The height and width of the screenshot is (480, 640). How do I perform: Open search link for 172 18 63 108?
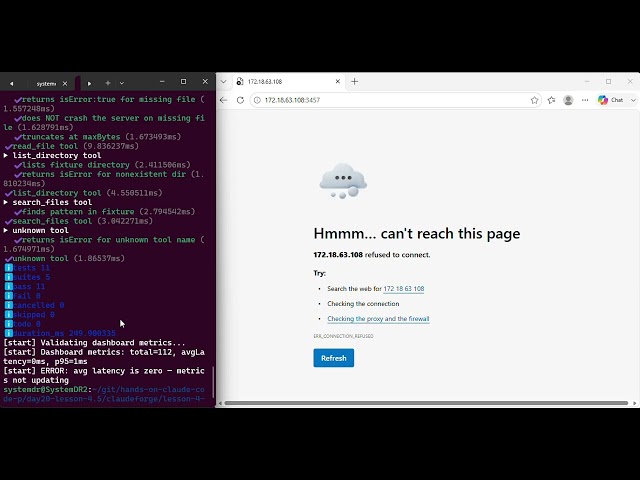pyautogui.click(x=403, y=289)
